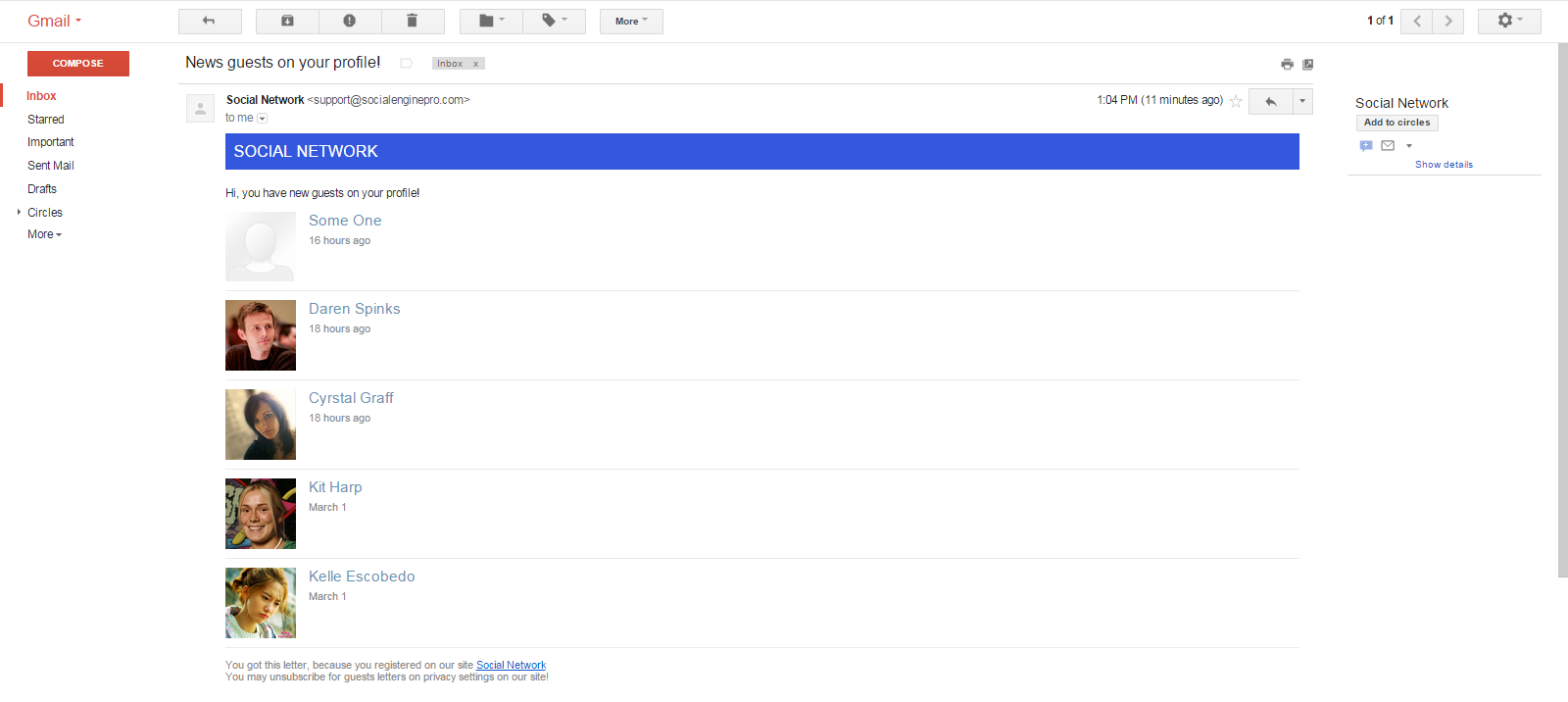Reply to the email with the arrow button
1568x702 pixels.
(x=1271, y=101)
